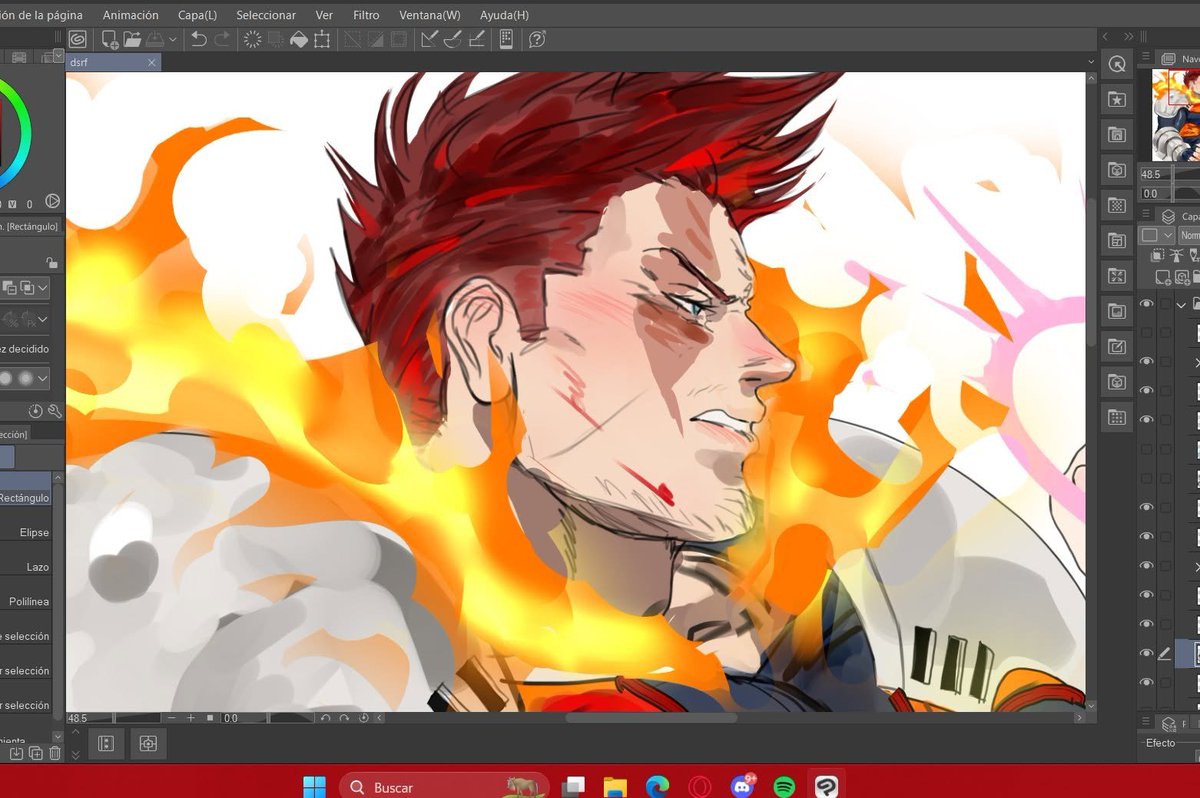Click the Clear (delete) dotted-circle icon

coord(252,39)
